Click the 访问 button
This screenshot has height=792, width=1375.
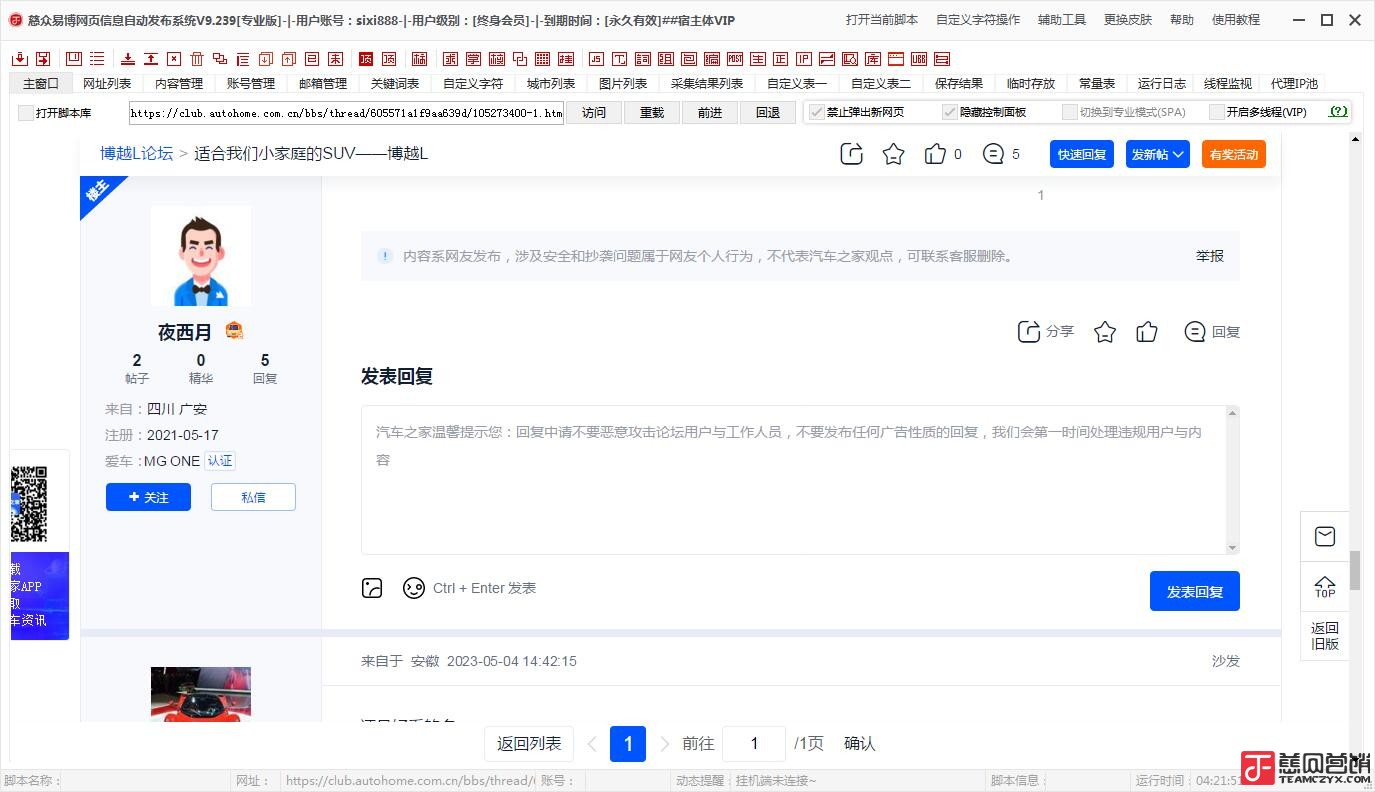pos(594,113)
